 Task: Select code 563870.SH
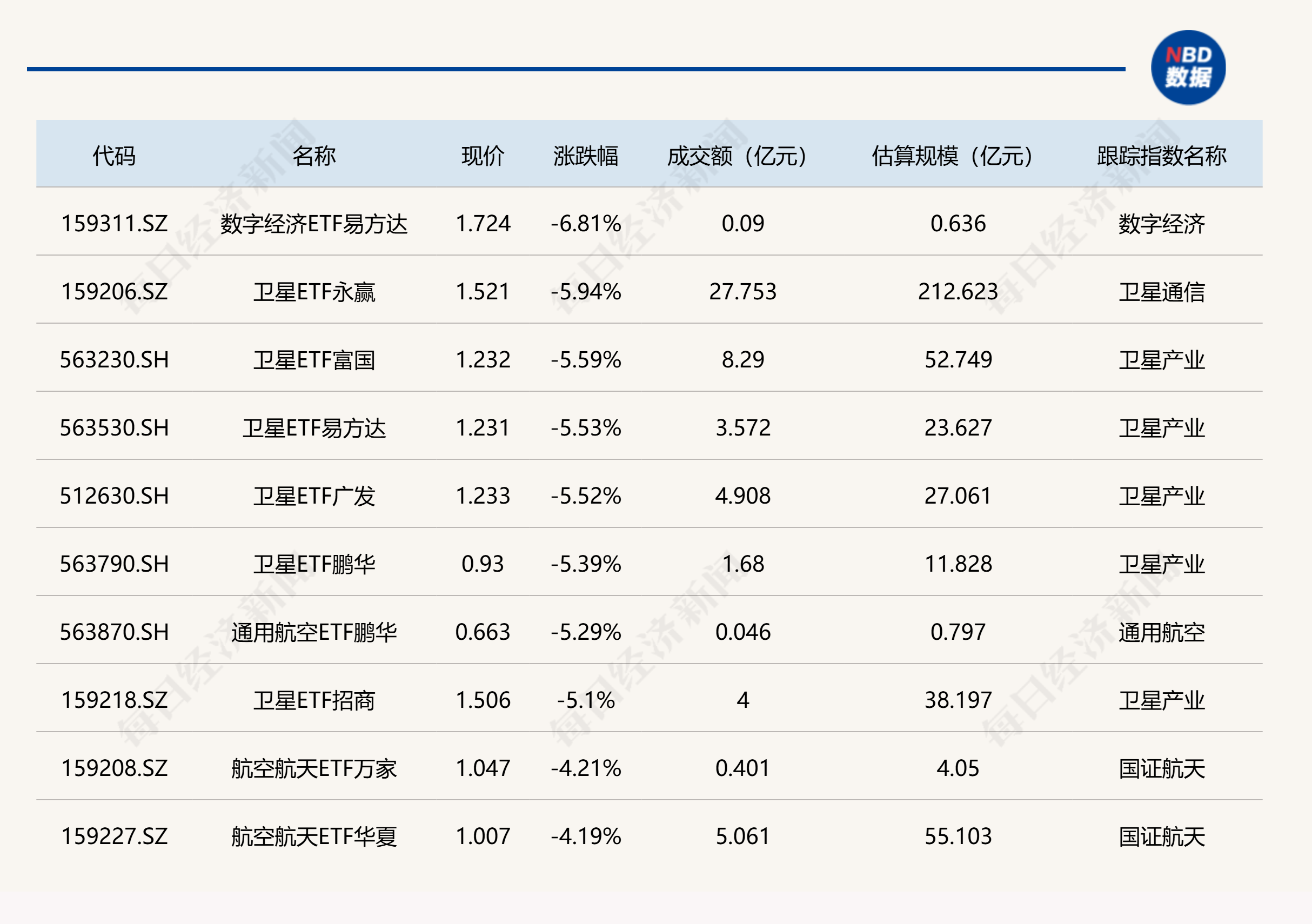[114, 632]
